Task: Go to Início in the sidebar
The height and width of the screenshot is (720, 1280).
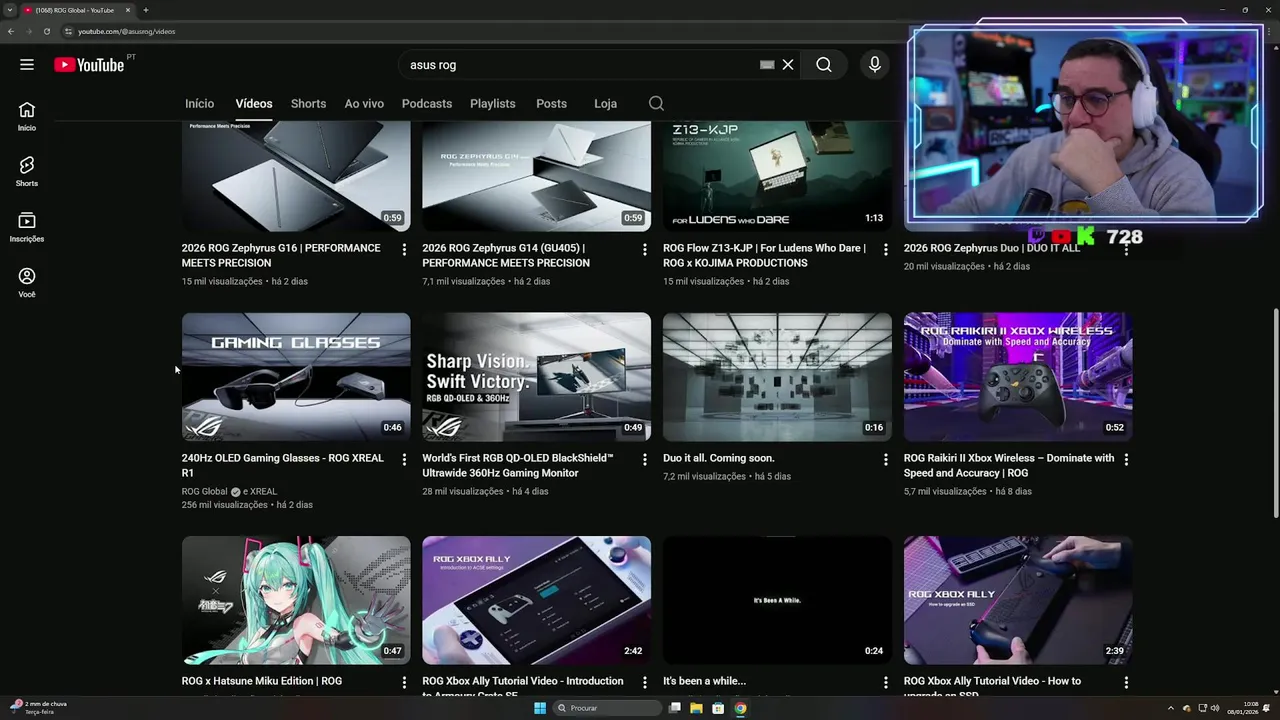Action: 27,116
